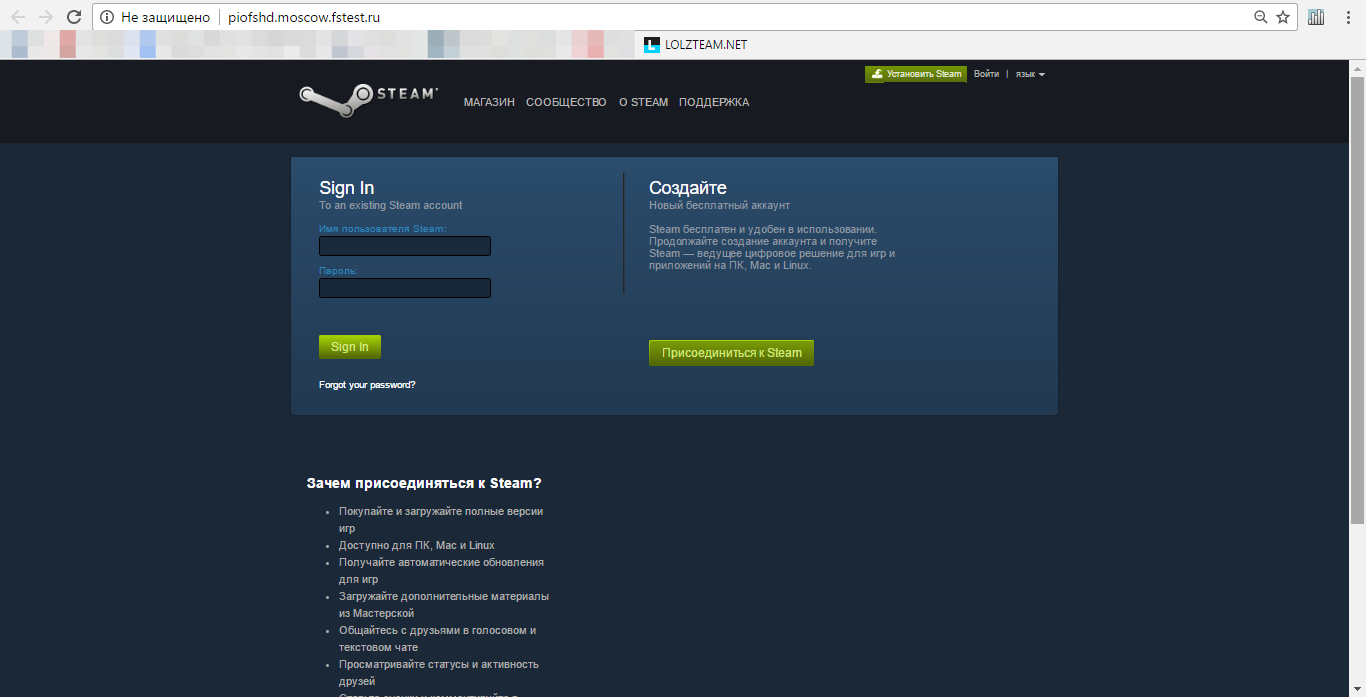1366x697 pixels.
Task: View site info icon next to URL
Action: 107,17
